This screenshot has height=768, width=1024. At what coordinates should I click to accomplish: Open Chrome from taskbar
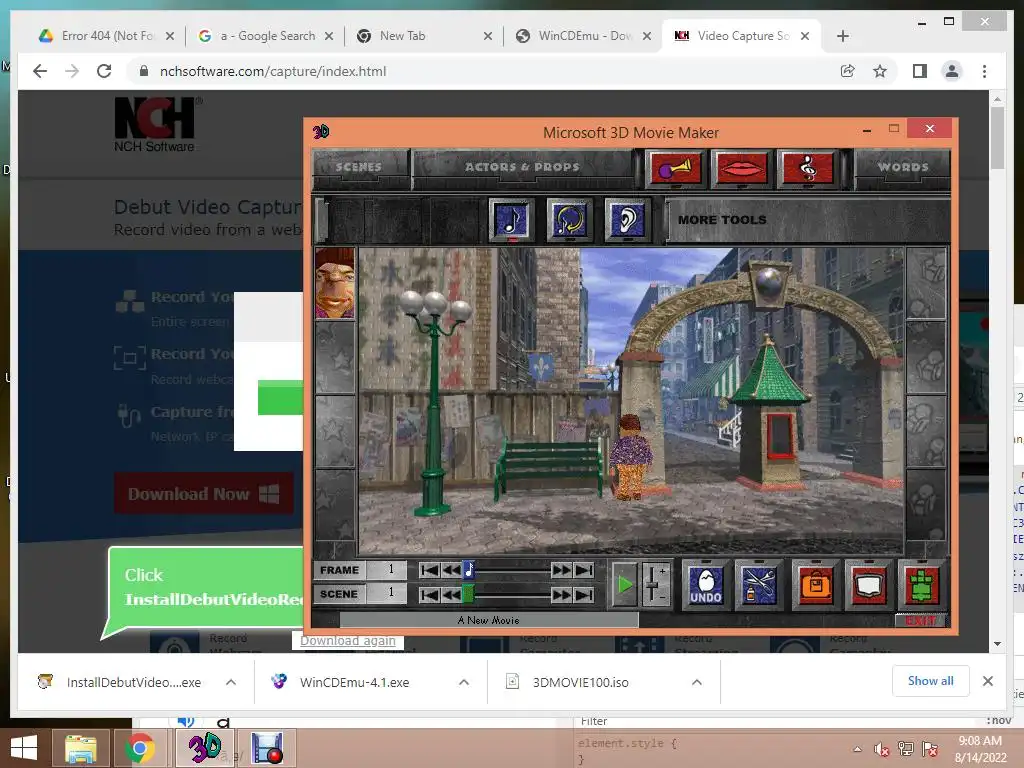[x=140, y=748]
